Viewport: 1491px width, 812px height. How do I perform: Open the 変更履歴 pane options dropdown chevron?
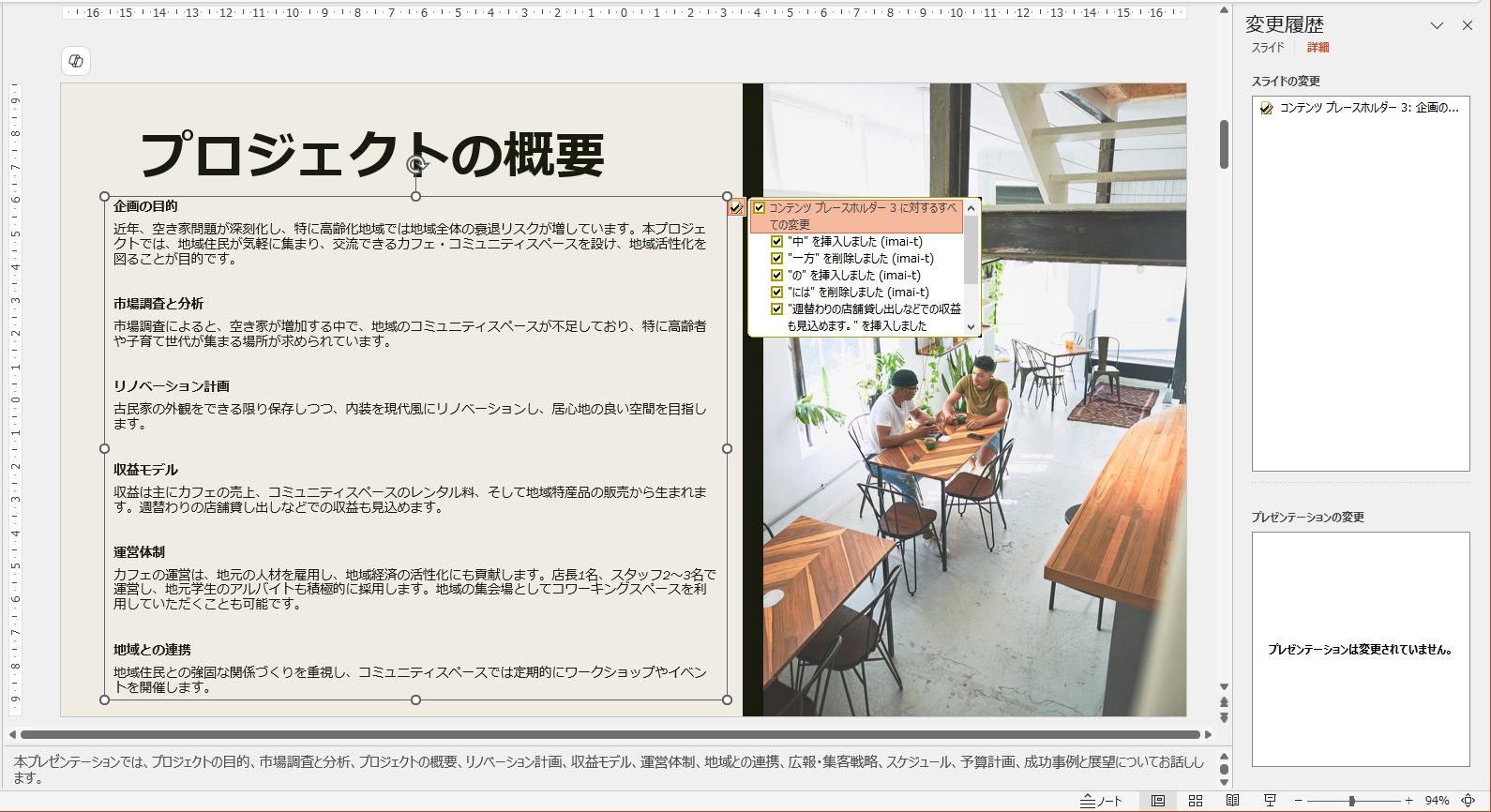[1437, 25]
